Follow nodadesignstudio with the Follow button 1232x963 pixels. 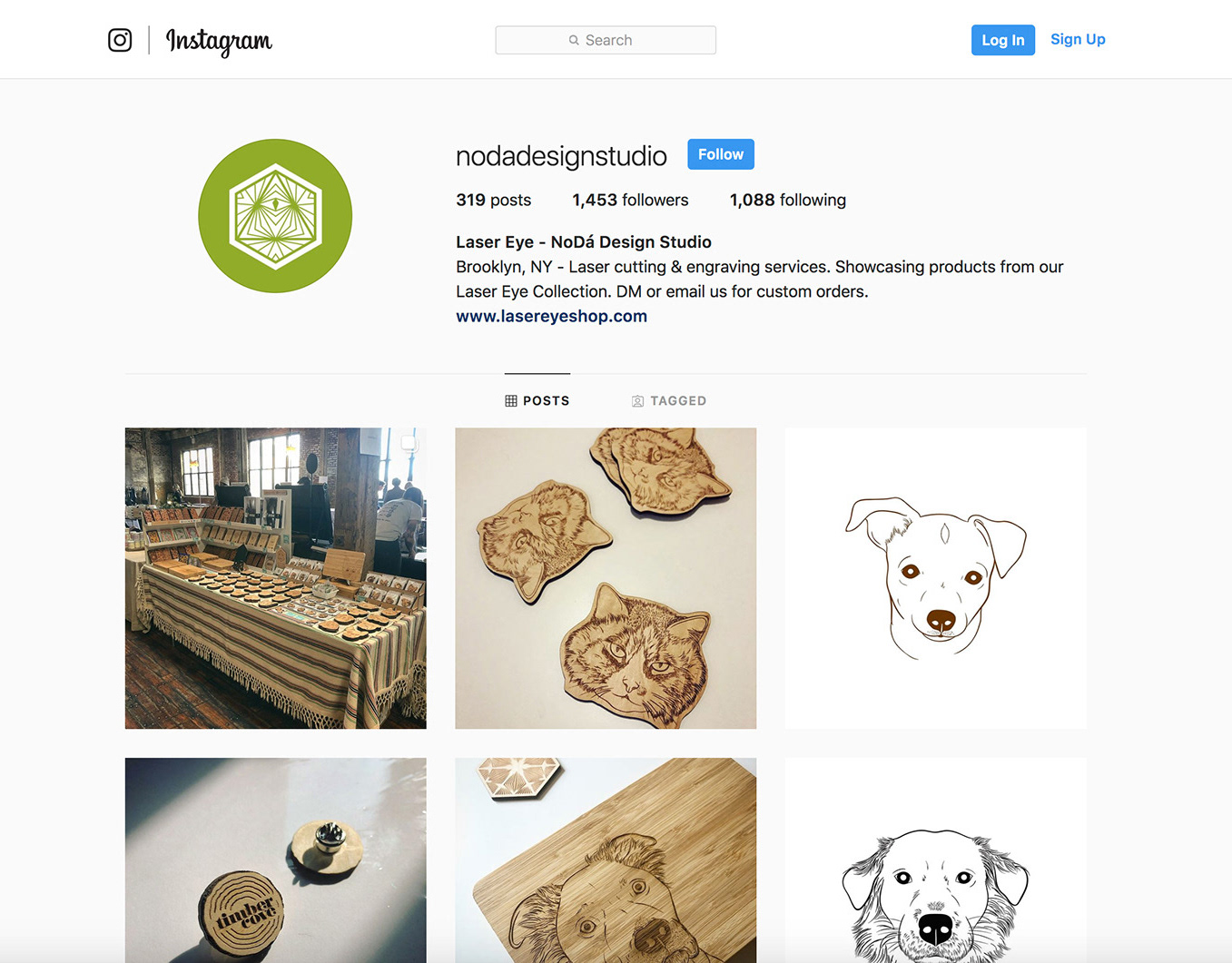tap(721, 154)
